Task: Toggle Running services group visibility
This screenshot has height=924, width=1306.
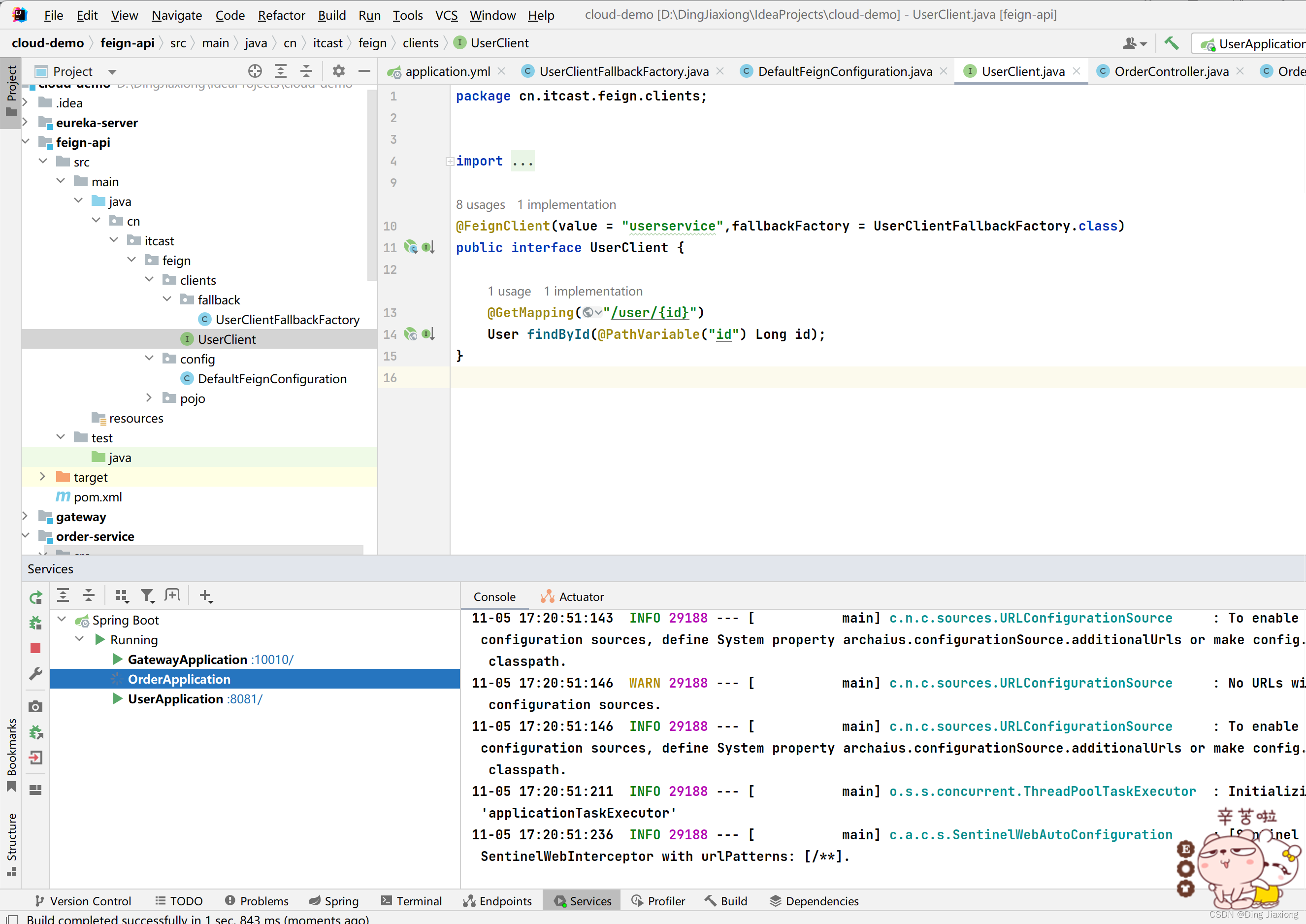Action: [80, 639]
